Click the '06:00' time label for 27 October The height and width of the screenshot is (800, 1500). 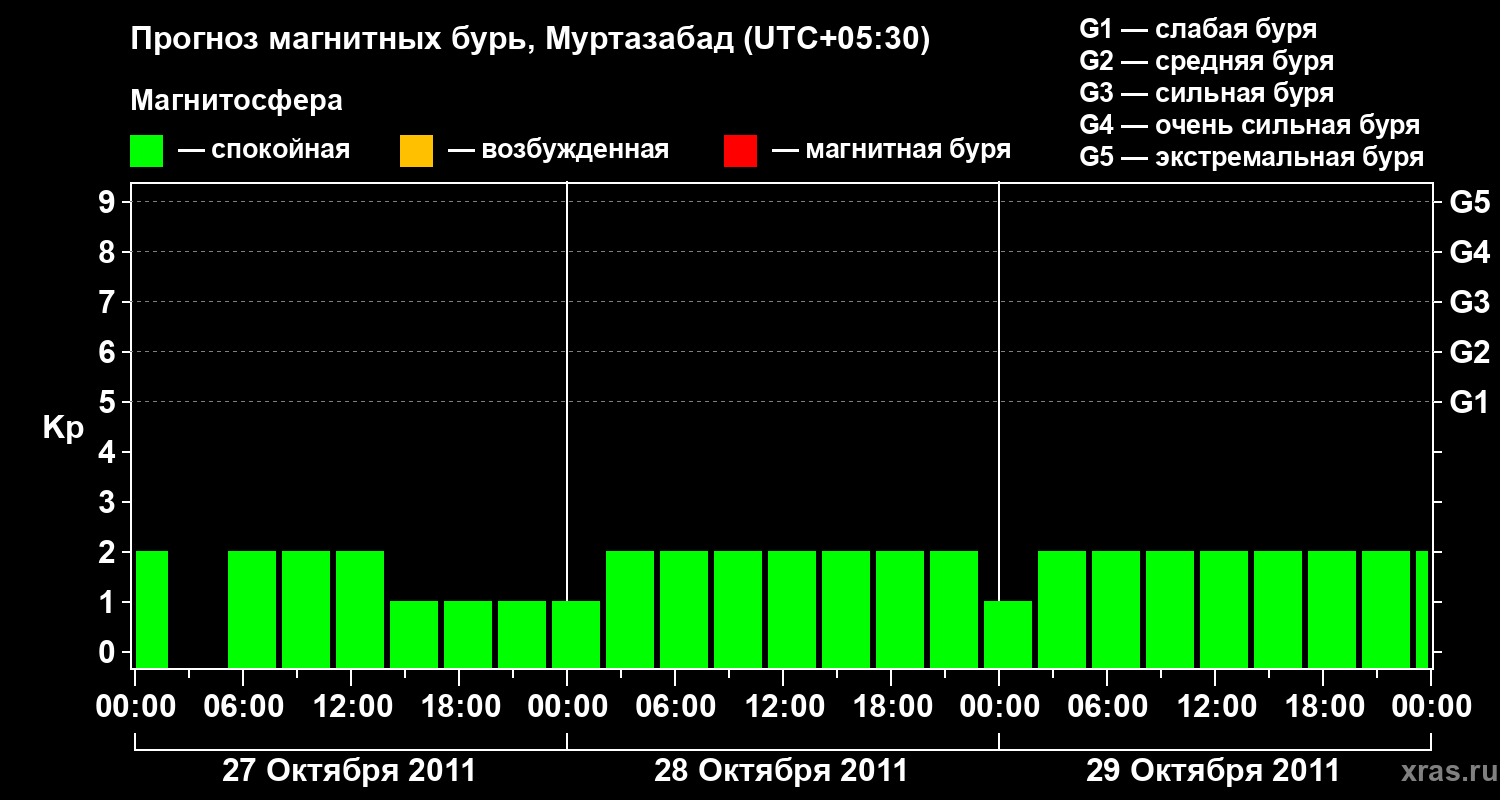click(x=243, y=707)
